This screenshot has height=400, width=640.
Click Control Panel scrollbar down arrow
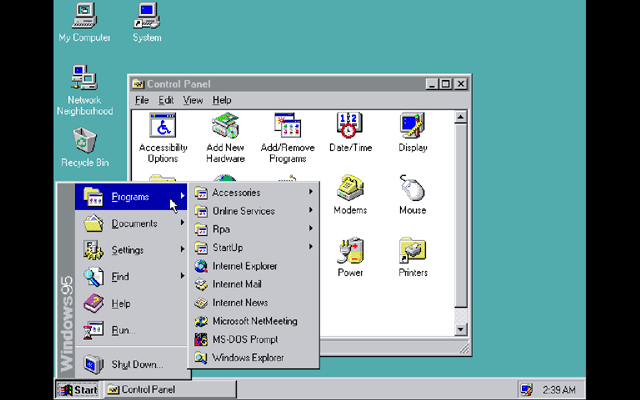tap(461, 329)
